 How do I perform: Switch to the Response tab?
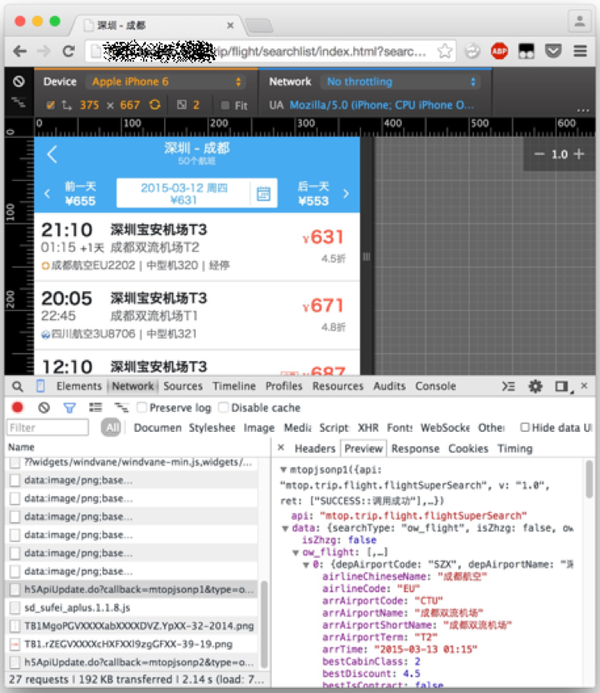click(415, 449)
